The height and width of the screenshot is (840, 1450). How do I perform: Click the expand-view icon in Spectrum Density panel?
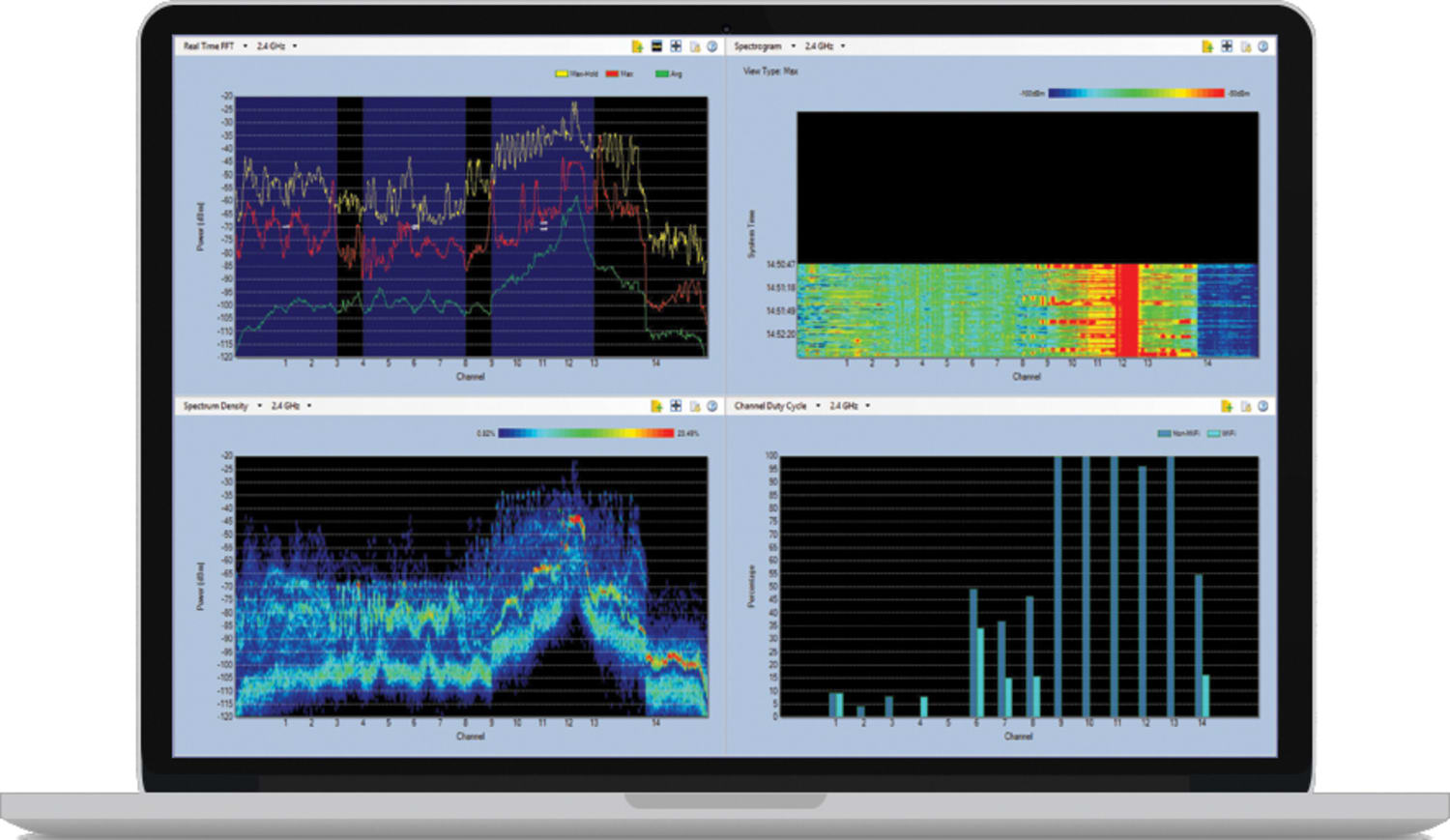click(x=676, y=406)
